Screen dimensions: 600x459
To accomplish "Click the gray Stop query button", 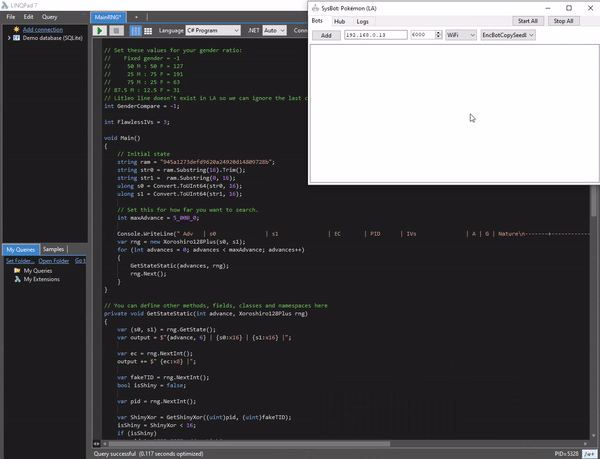I will [x=117, y=31].
